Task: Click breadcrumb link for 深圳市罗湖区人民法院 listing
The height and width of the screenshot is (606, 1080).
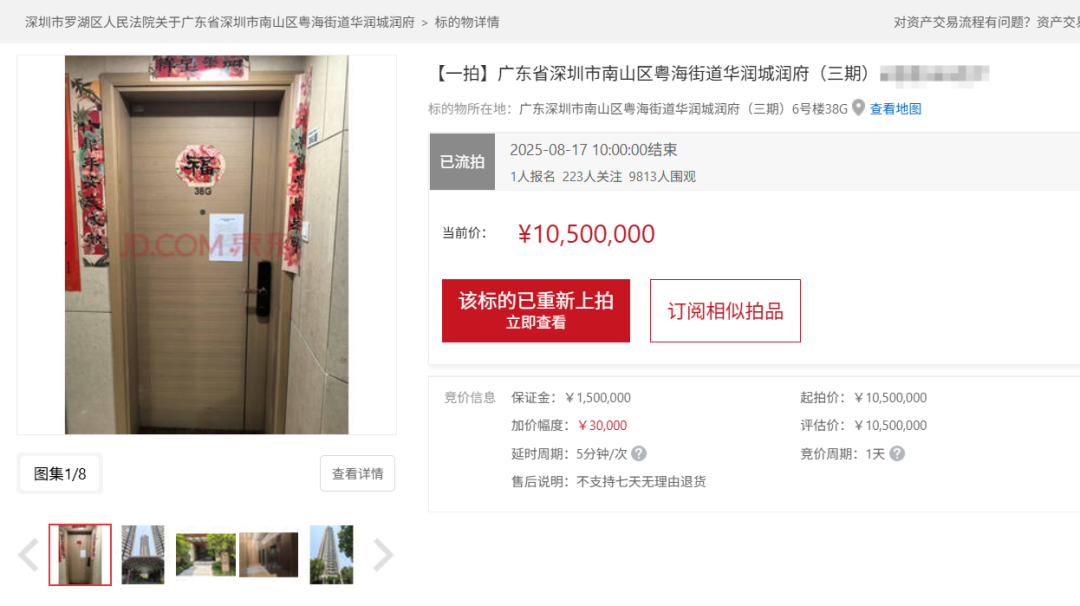Action: tap(220, 23)
